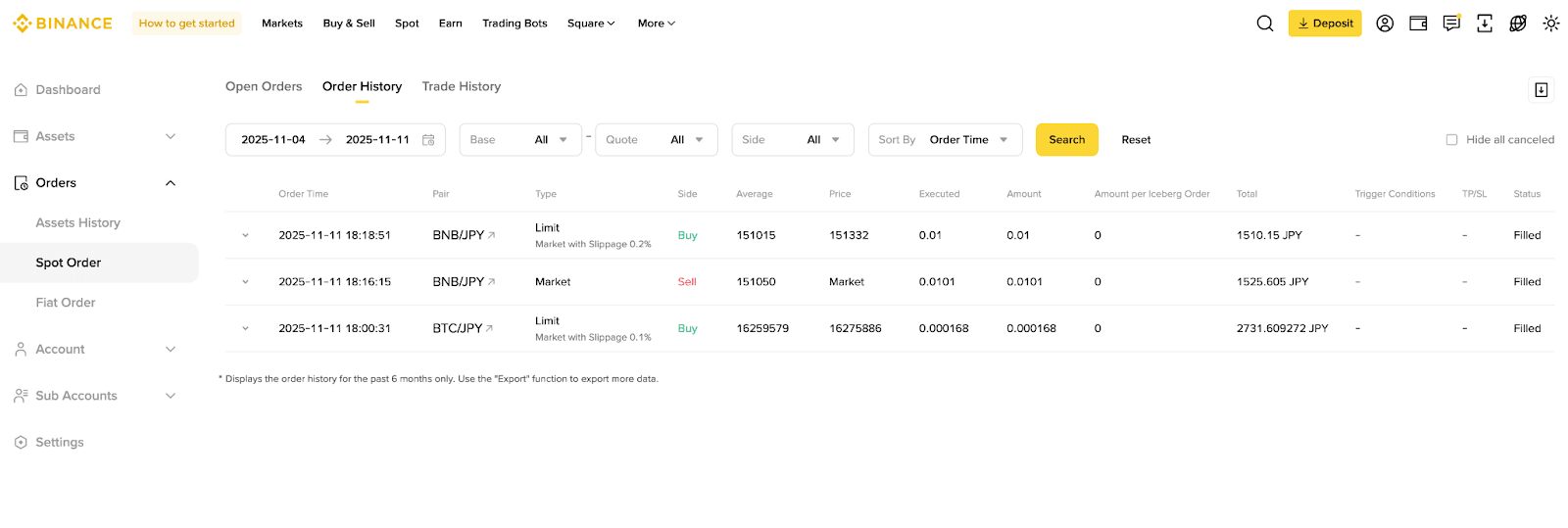Open the Quote filter dropdown
Viewport: 1568px width, 528px height.
click(657, 140)
